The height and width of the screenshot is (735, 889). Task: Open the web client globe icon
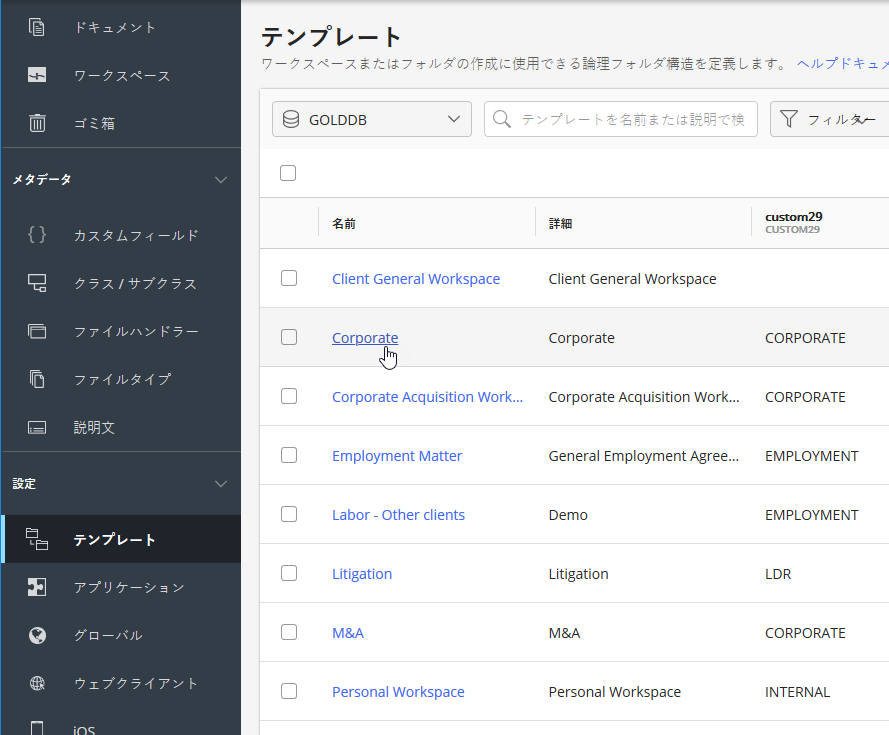[37, 683]
